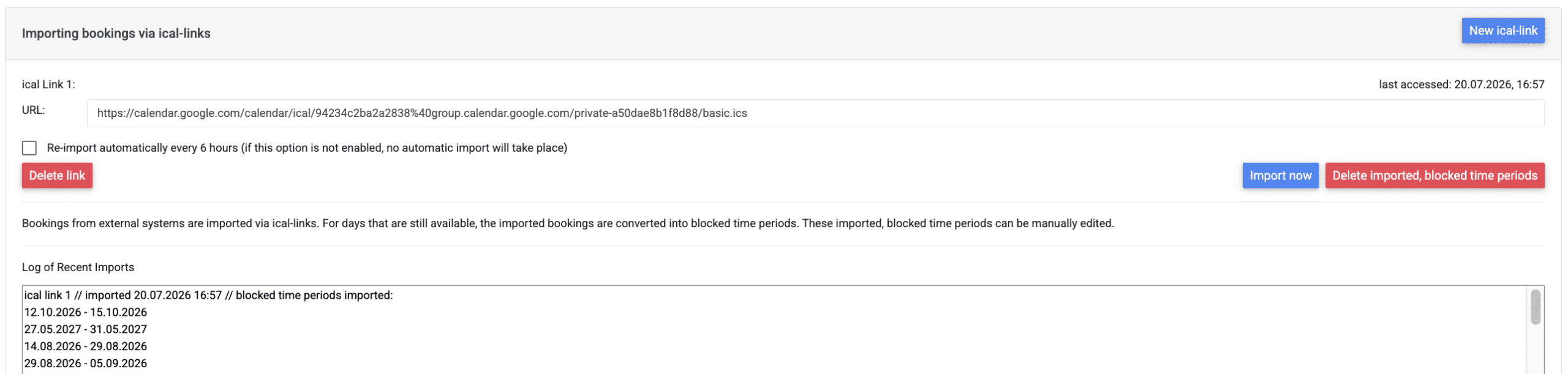1568x374 pixels.
Task: Click the Delete link button
Action: point(57,176)
